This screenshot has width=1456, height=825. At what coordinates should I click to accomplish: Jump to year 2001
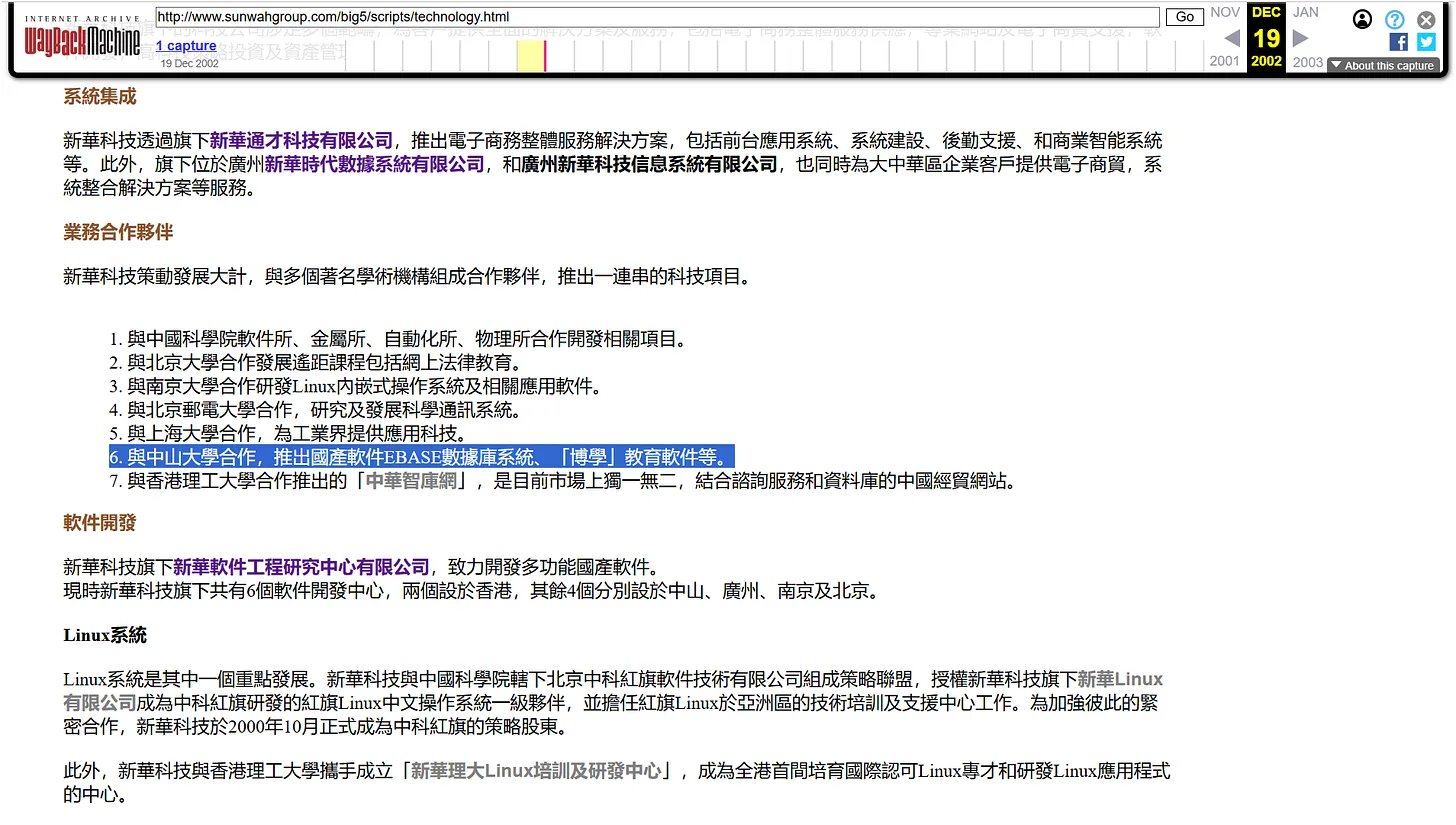1225,61
